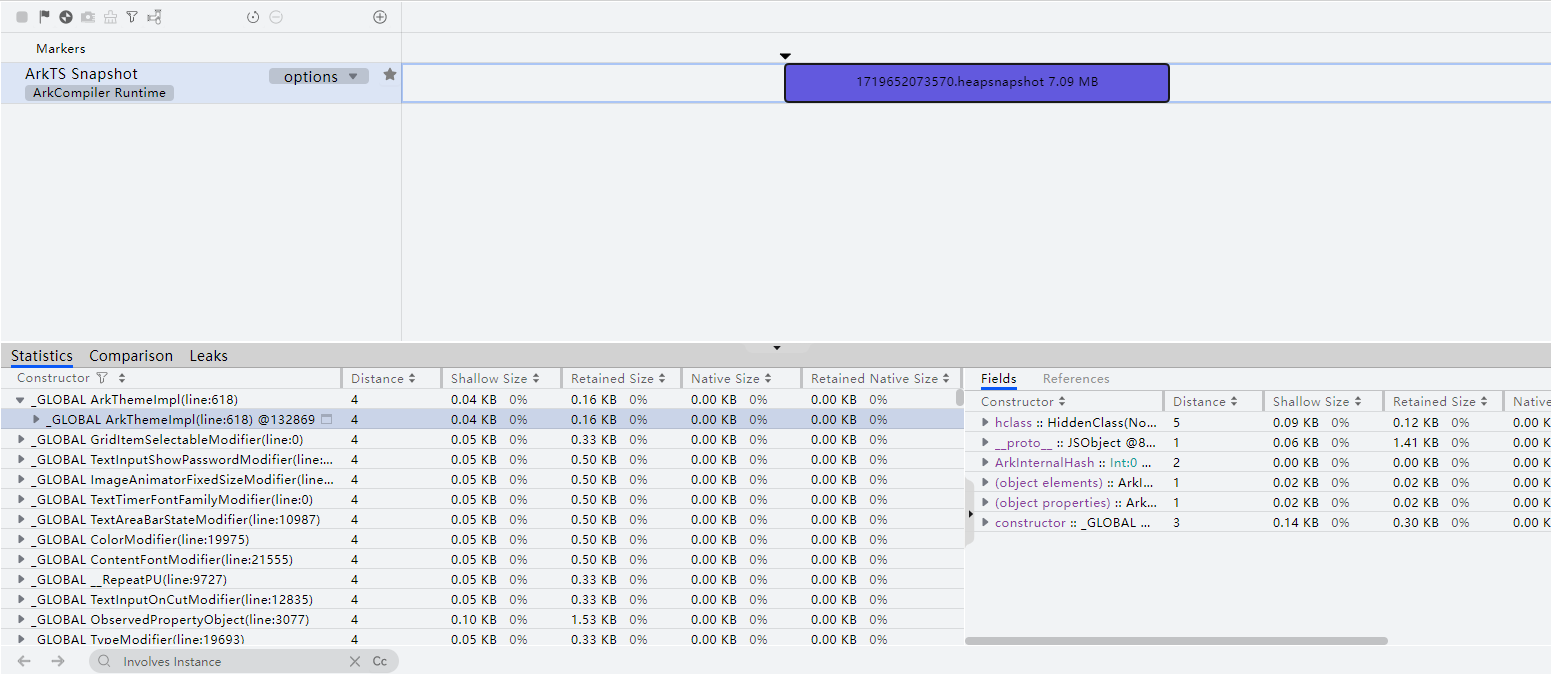Toggle the star favorite on ArkTS Snapshot
Screen dimensions: 1551x674
coord(390,75)
